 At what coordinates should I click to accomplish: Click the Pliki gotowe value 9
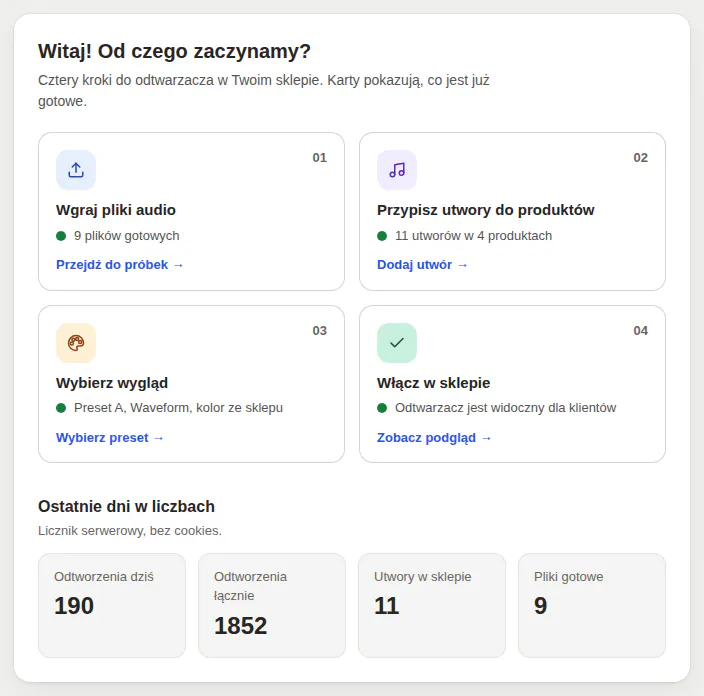pos(541,606)
